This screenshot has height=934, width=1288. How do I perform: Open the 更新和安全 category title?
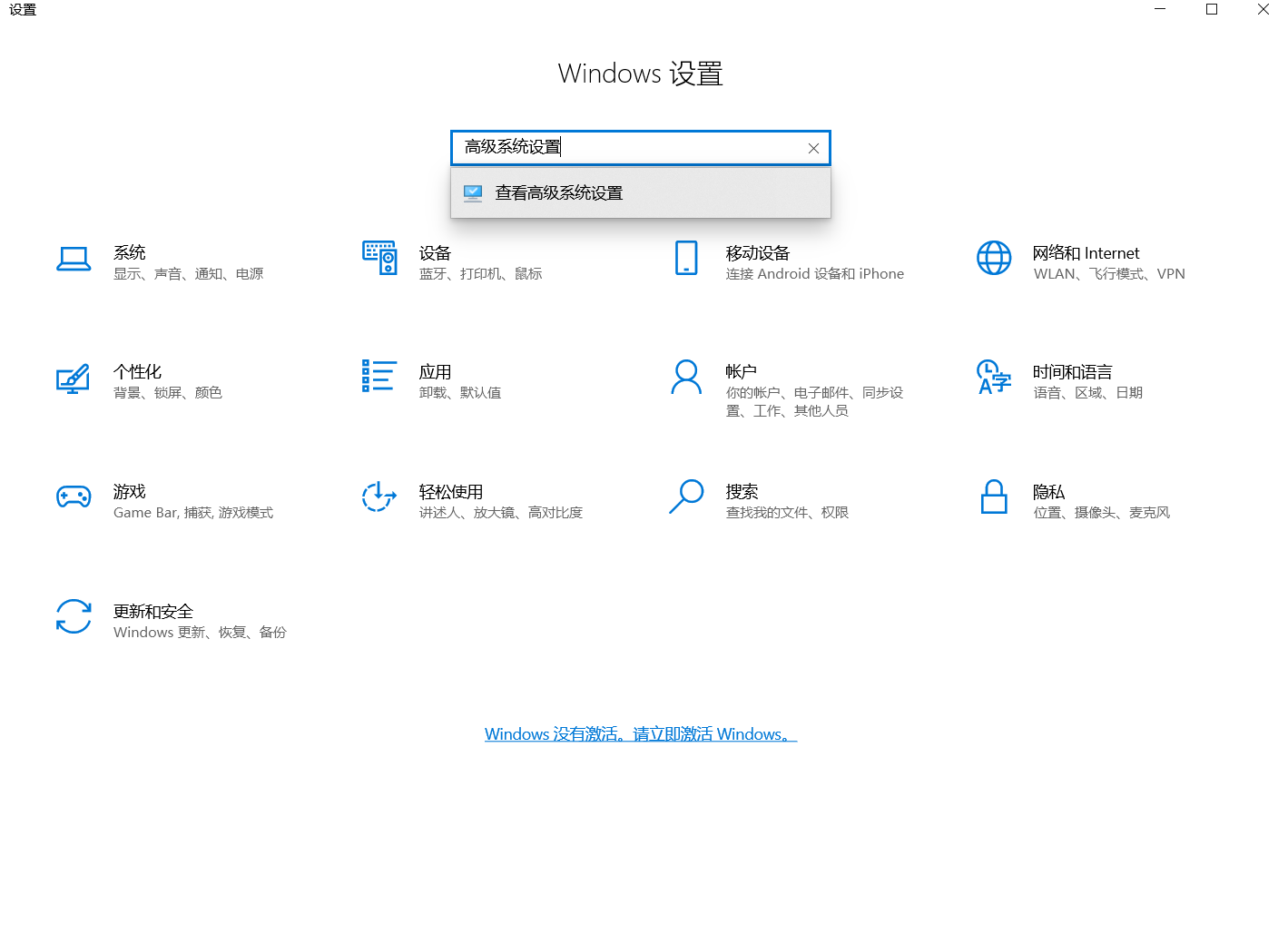[153, 612]
